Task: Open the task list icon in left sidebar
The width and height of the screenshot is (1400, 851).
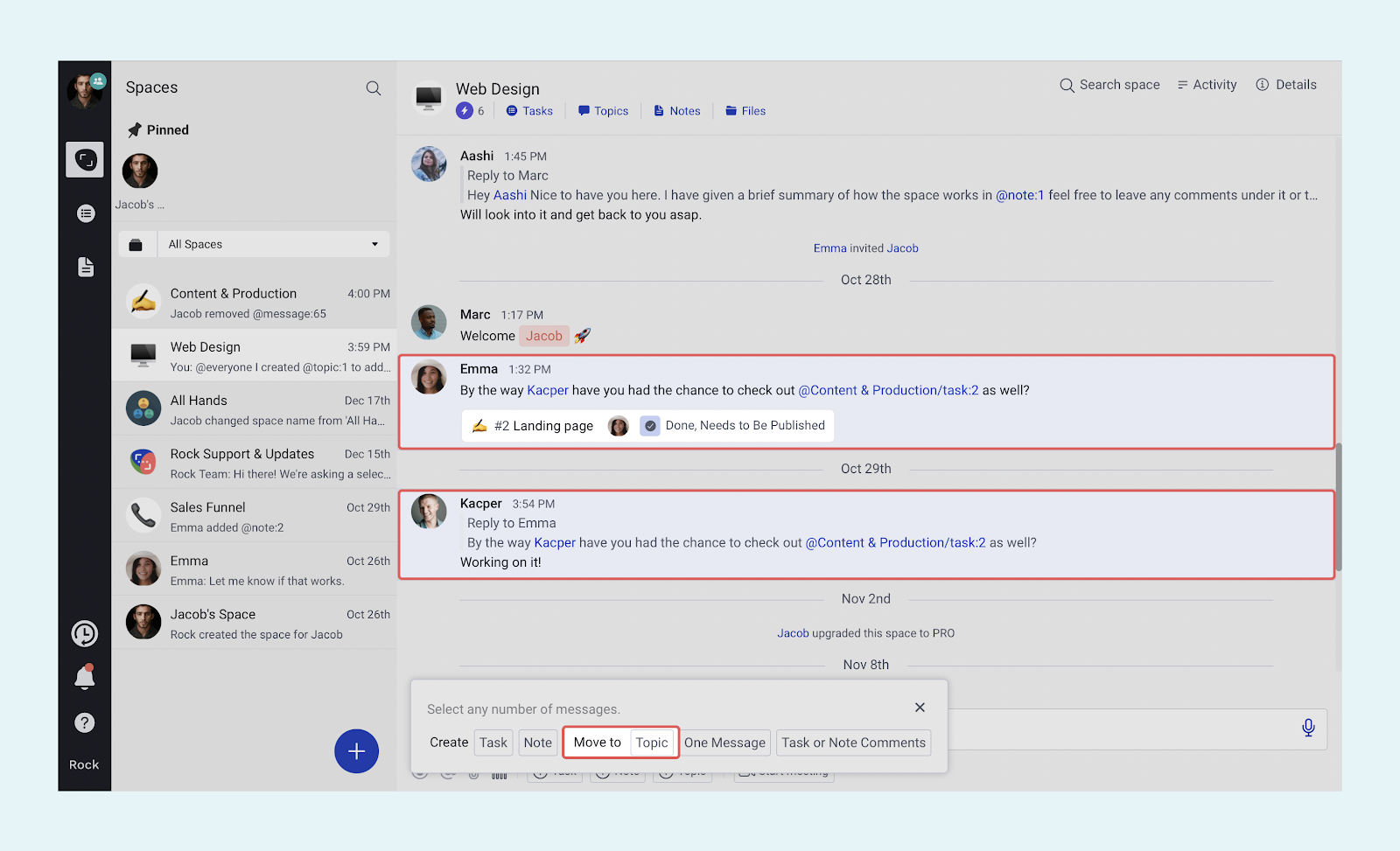Action: tap(86, 213)
